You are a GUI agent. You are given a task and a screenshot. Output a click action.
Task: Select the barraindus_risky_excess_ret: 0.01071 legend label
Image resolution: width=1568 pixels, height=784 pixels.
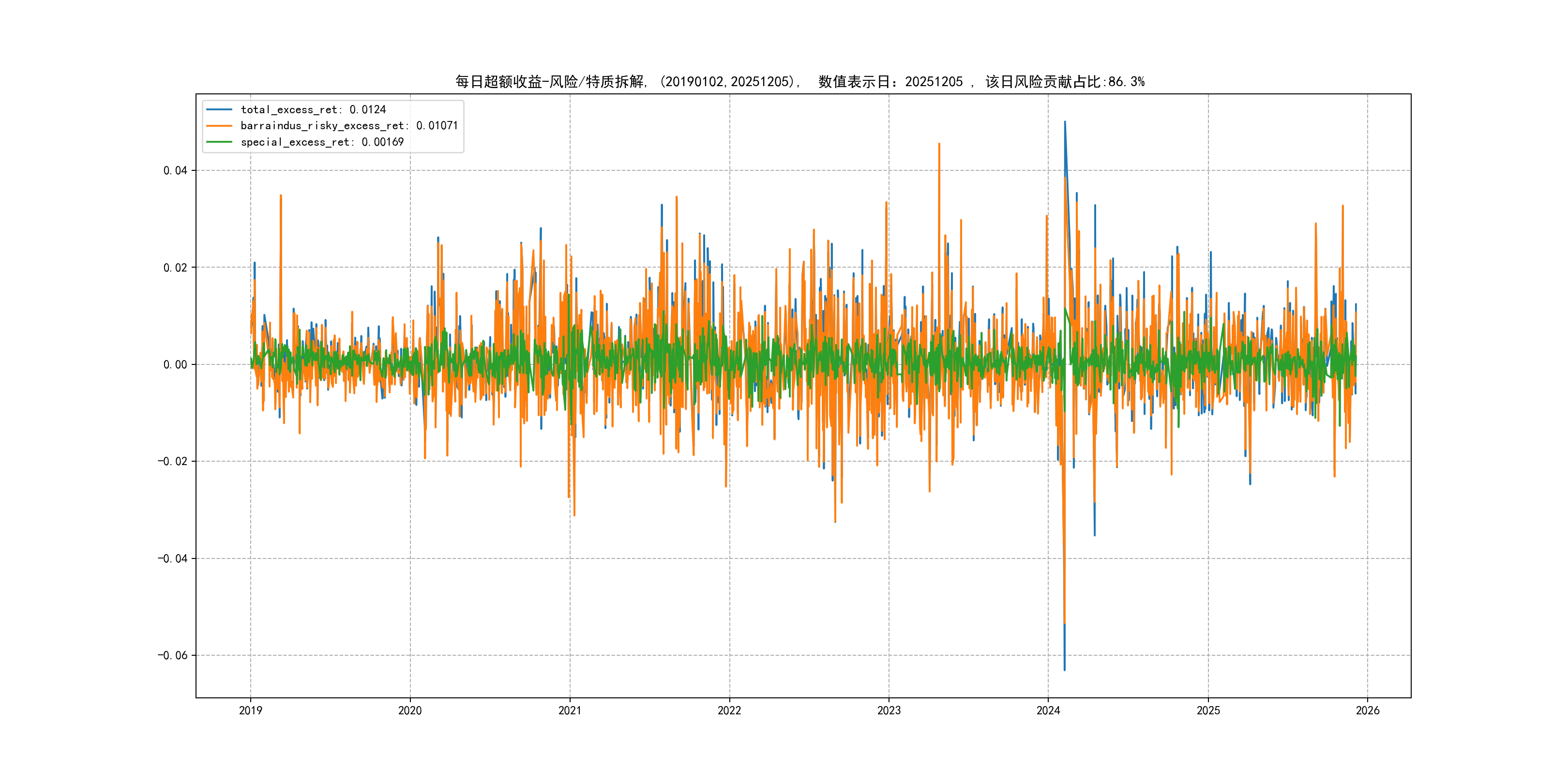pyautogui.click(x=349, y=126)
